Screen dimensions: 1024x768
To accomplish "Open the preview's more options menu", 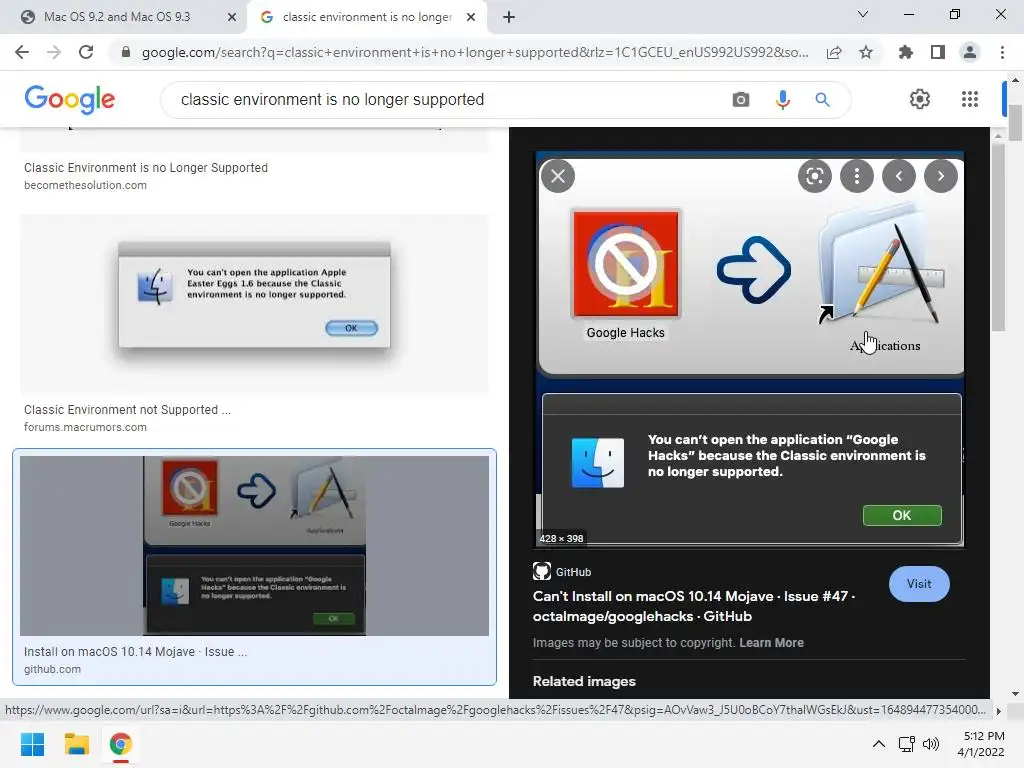I will [857, 176].
